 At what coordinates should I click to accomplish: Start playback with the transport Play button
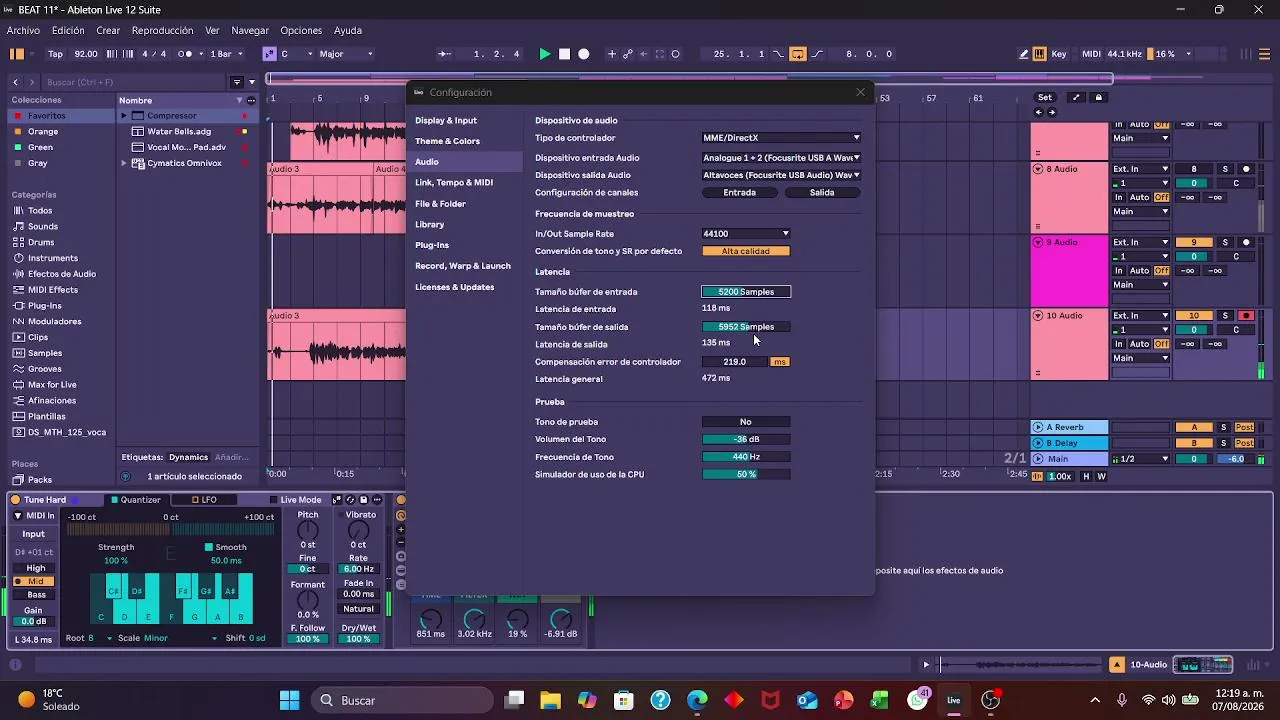tap(545, 54)
